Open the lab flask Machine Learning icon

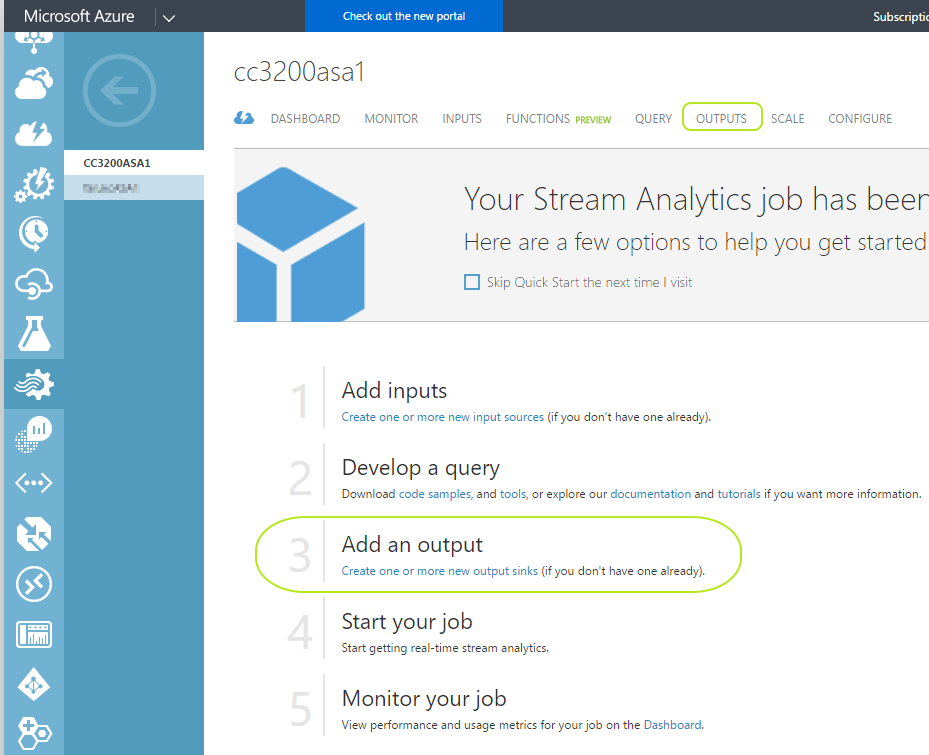34,333
